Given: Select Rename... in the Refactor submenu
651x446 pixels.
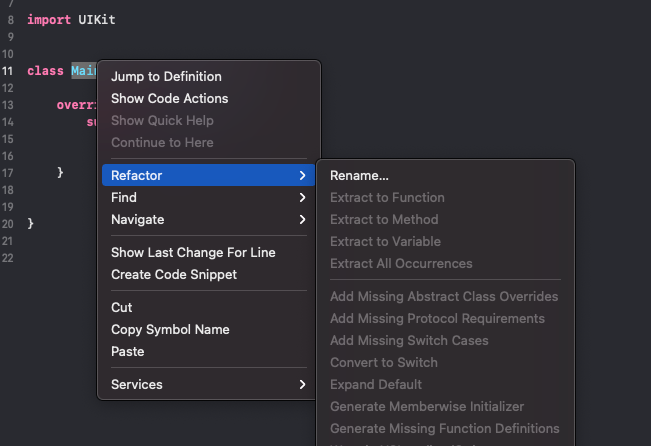Looking at the screenshot, I should [359, 175].
